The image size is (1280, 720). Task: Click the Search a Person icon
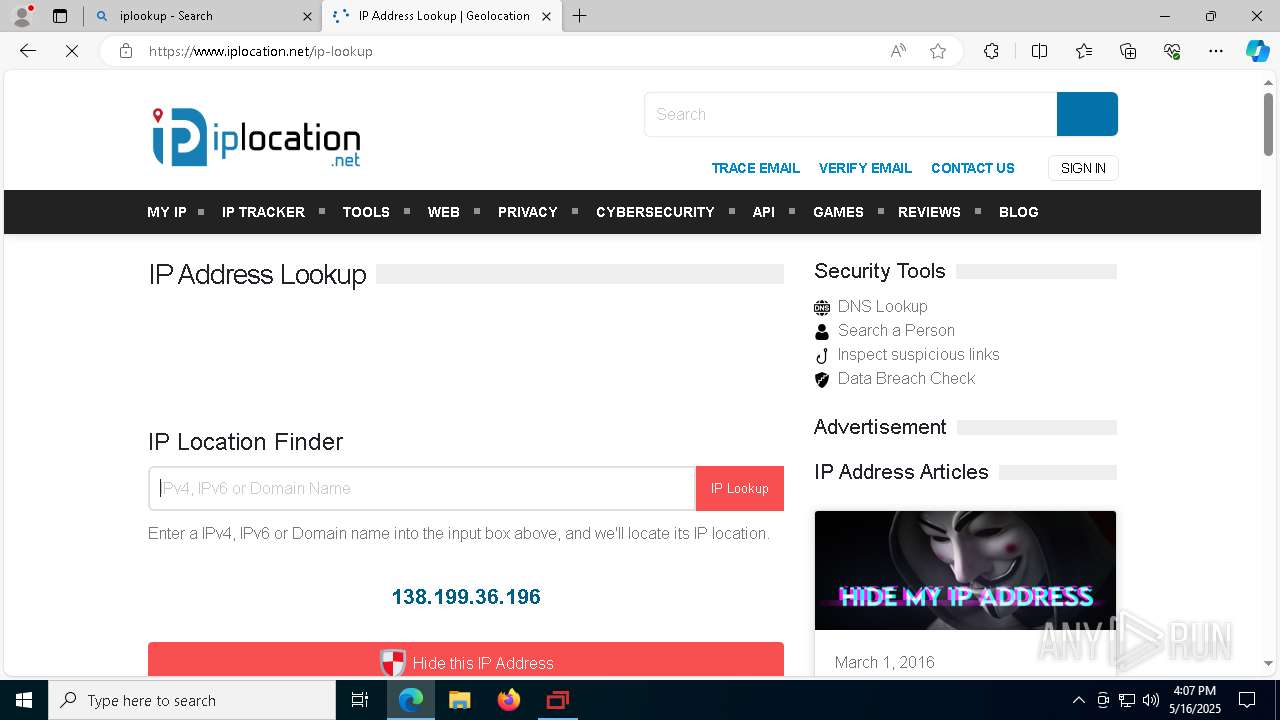[x=822, y=331]
